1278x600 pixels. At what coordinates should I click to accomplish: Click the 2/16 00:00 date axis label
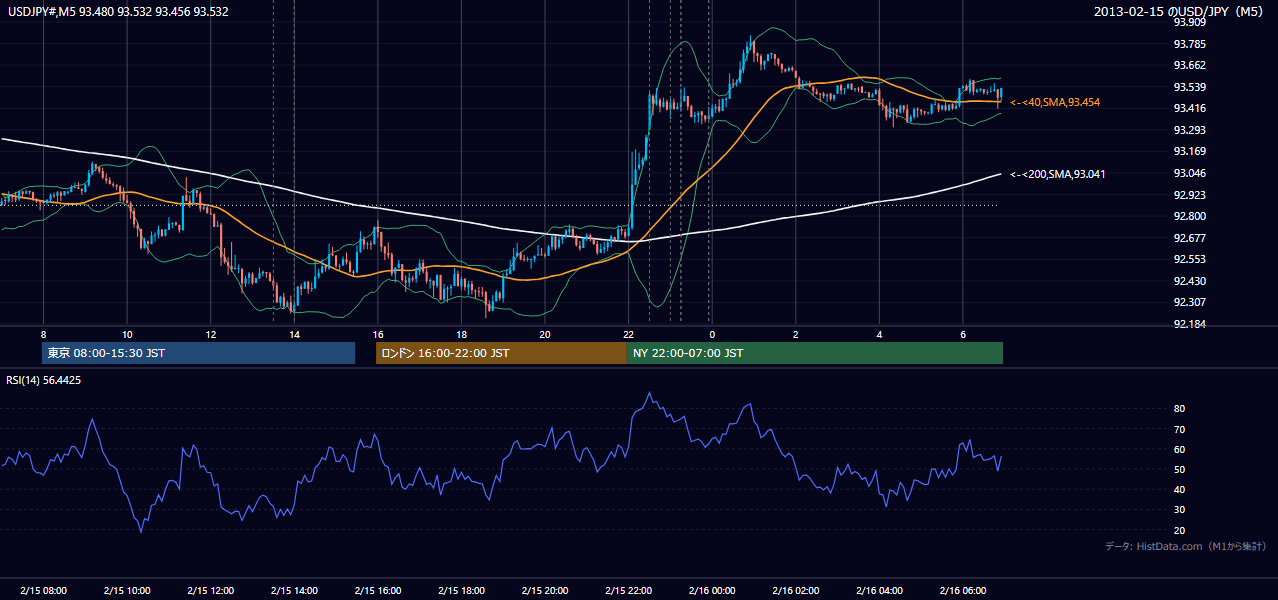[x=712, y=591]
